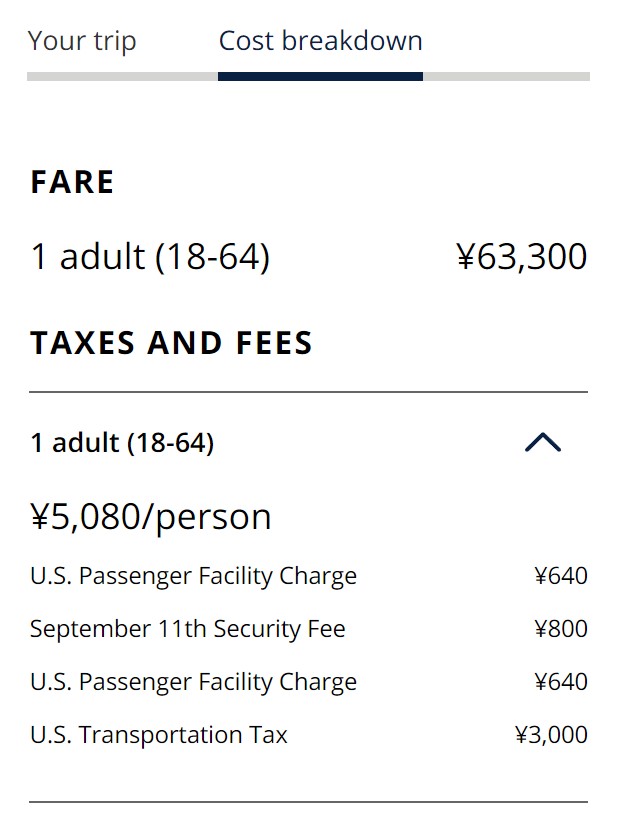Click the dark underline beneath Cost breakdown

tap(320, 76)
